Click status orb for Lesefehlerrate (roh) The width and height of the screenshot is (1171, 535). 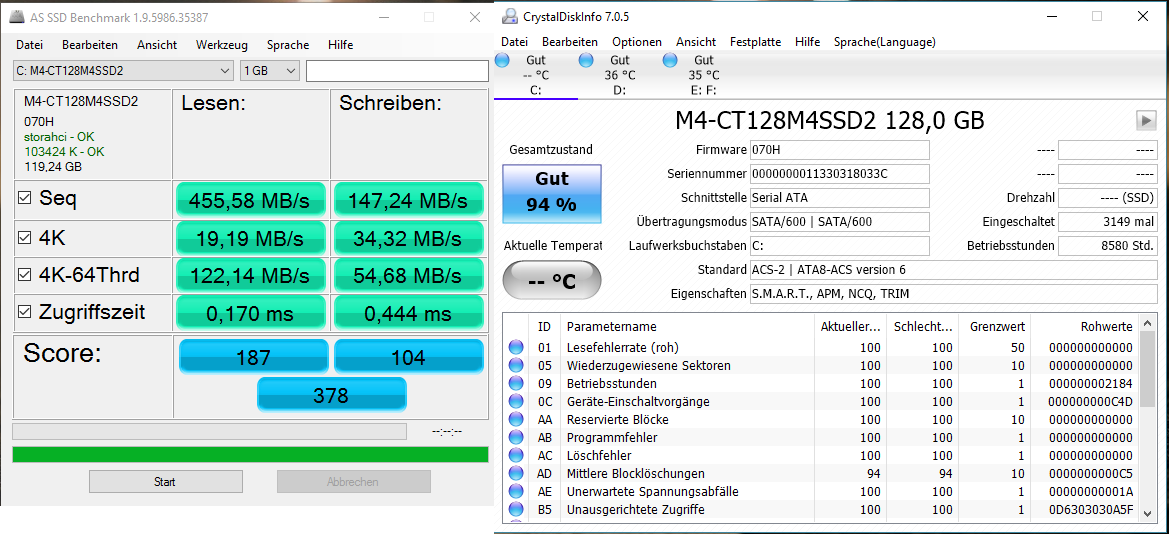click(x=516, y=347)
